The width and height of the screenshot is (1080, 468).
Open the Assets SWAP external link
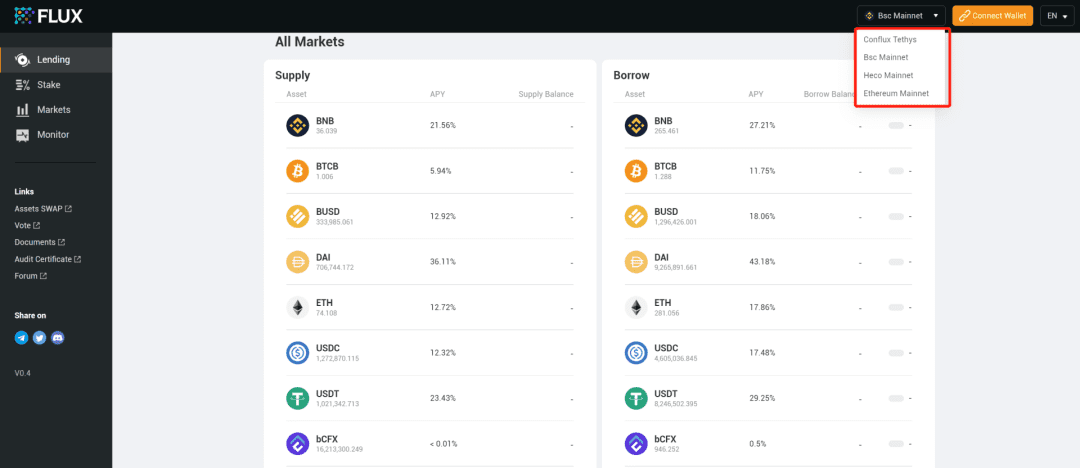[x=43, y=208]
